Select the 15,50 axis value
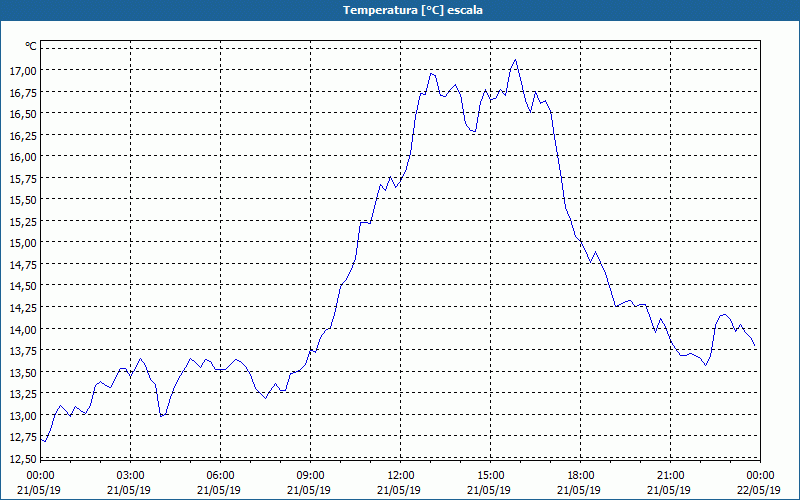This screenshot has width=800, height=500. coord(23,199)
